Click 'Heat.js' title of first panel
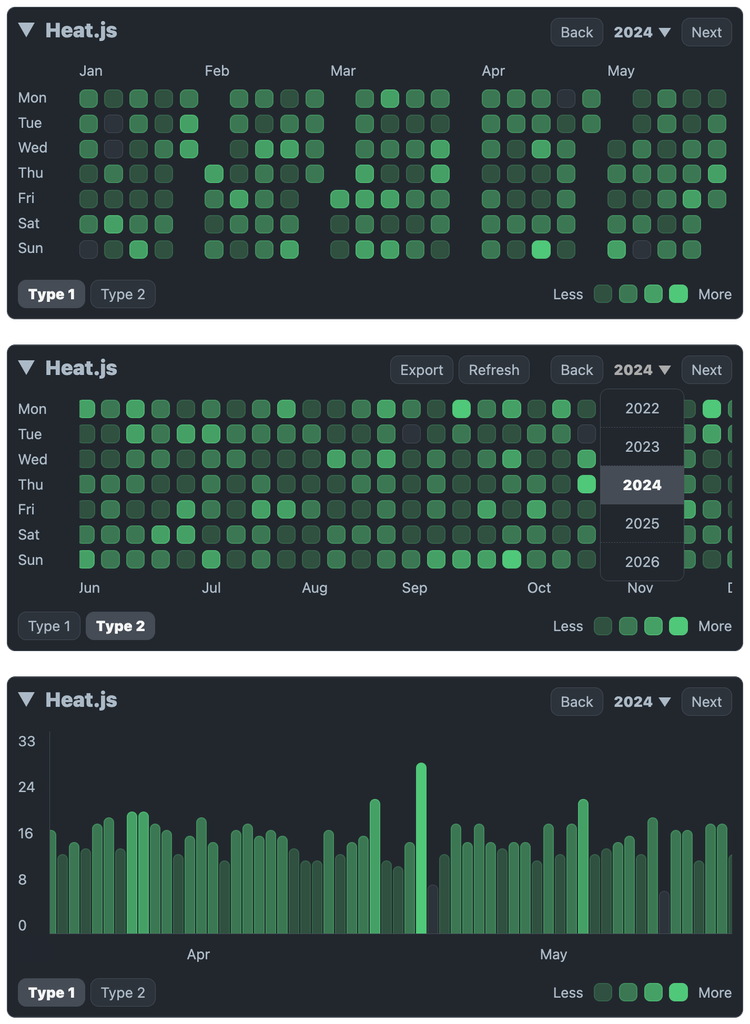 click(x=81, y=30)
